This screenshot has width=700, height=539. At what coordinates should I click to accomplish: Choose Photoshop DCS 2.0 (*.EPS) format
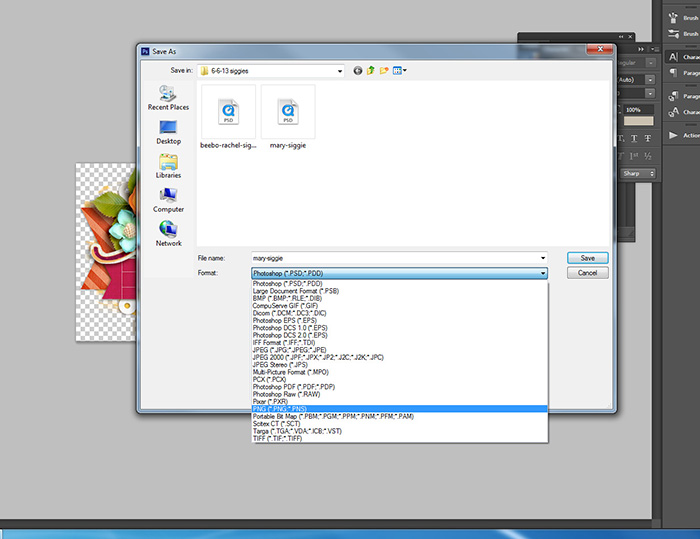[x=399, y=335]
